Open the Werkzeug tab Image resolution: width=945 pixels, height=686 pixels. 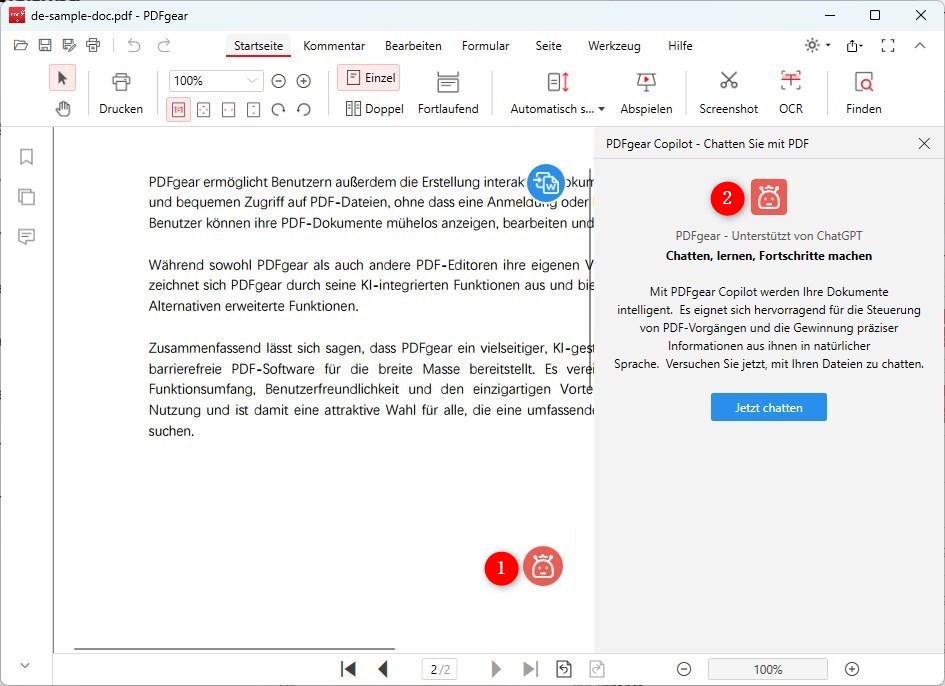tap(614, 46)
